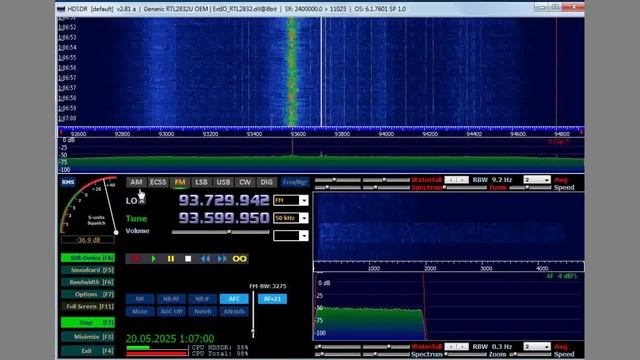Viewport: 640px width, 360px height.
Task: Click the 20.05.2025 1:07:00 clock text
Action: point(170,339)
